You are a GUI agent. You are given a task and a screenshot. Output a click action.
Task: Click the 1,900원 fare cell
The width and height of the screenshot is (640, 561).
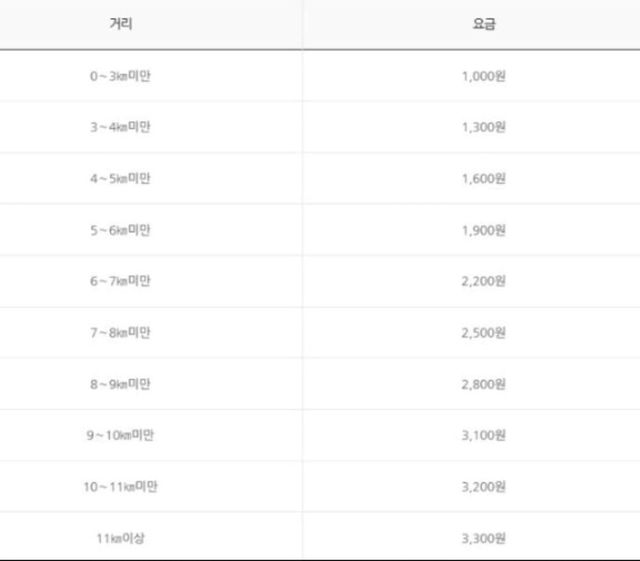click(483, 230)
